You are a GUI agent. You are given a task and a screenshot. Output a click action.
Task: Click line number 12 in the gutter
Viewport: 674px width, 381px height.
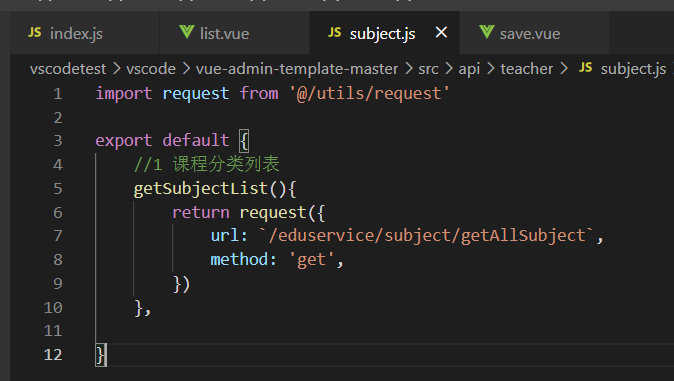[53, 355]
